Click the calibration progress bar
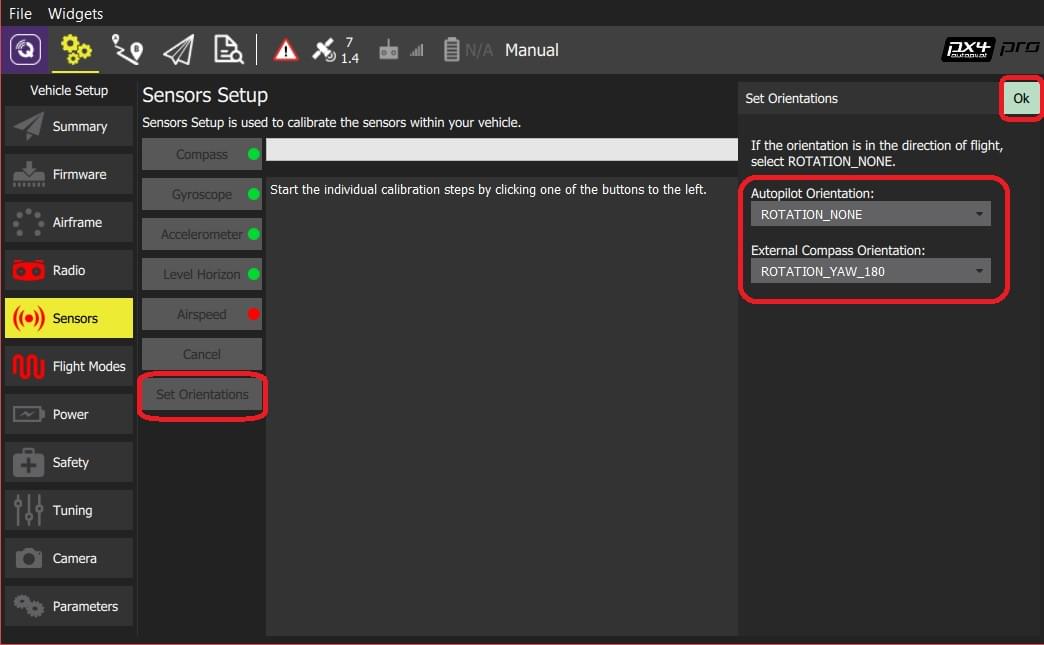The height and width of the screenshot is (645, 1044). click(x=501, y=149)
